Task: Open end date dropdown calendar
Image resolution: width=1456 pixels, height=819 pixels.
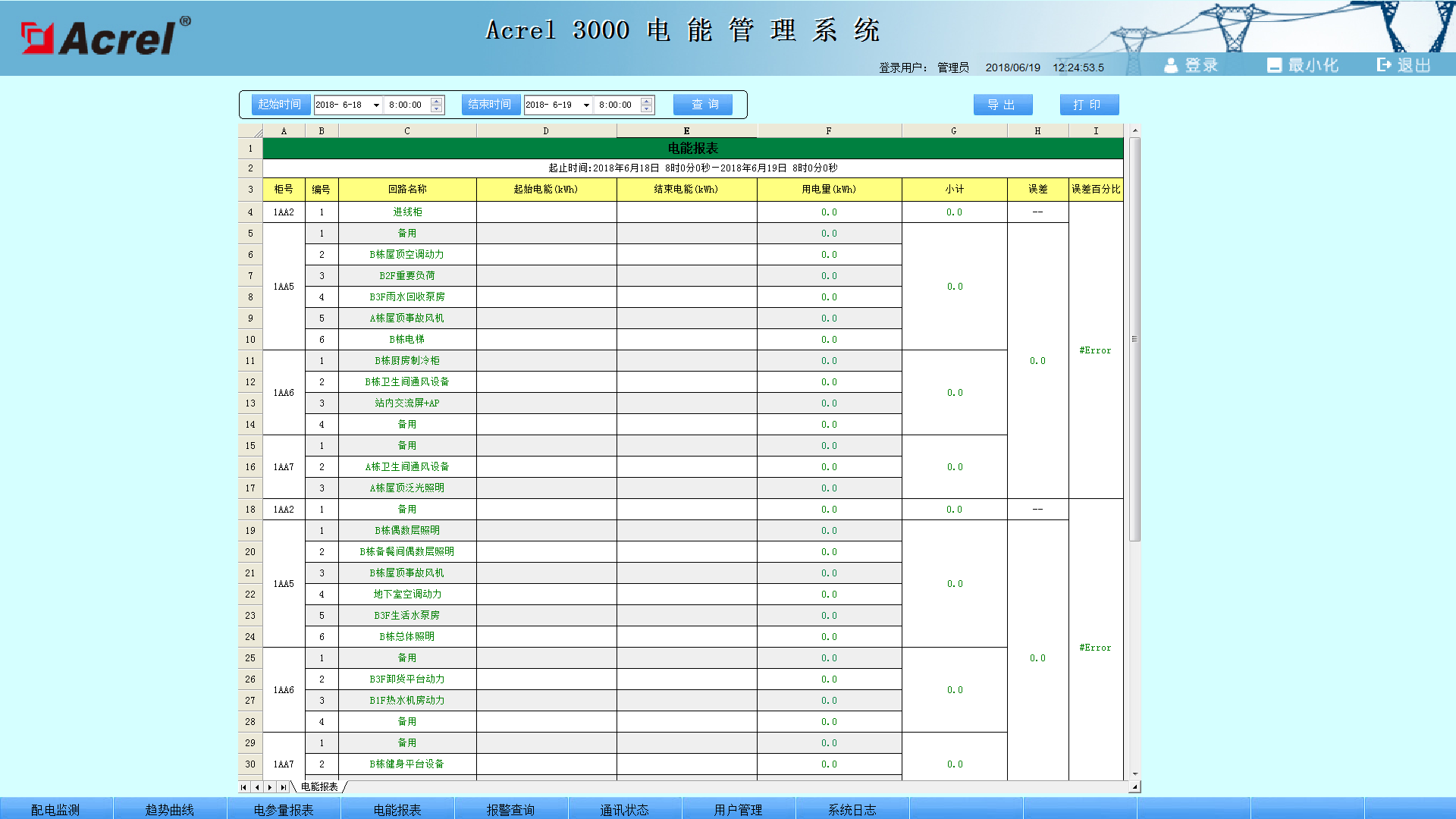Action: [586, 105]
